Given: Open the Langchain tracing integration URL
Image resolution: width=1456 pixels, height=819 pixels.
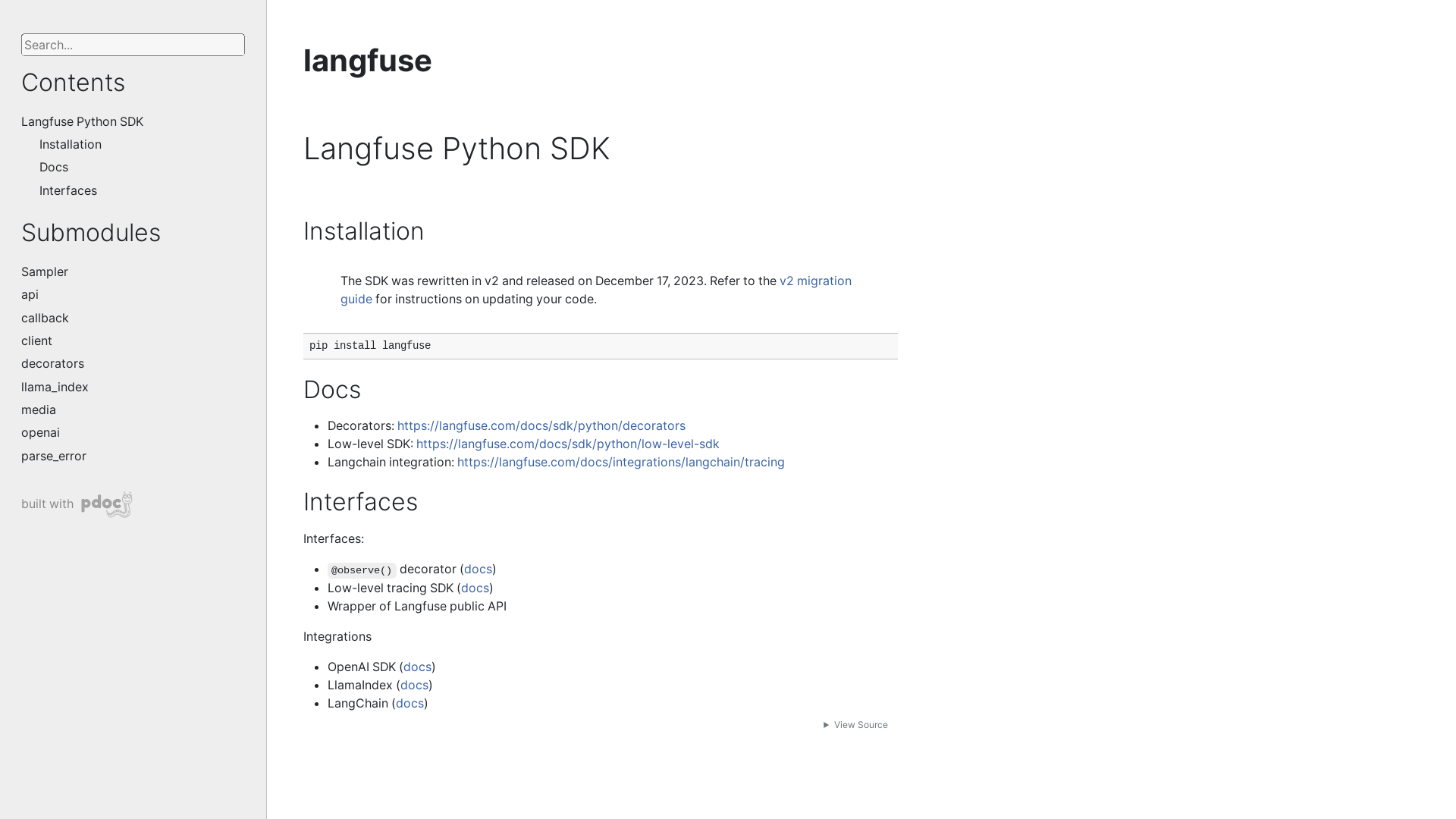Looking at the screenshot, I should point(620,462).
